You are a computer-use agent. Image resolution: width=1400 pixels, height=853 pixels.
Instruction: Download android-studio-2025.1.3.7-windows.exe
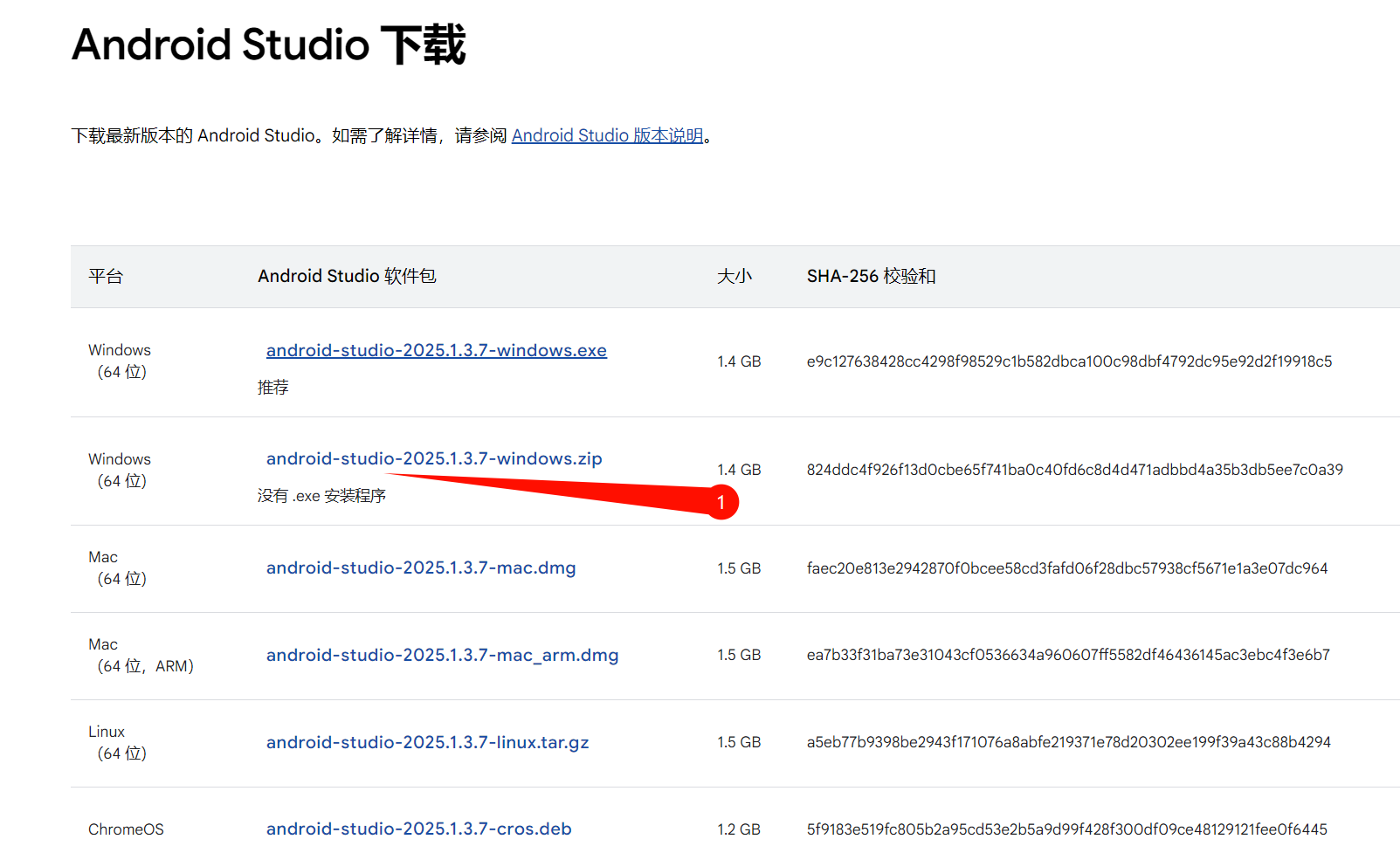click(437, 350)
